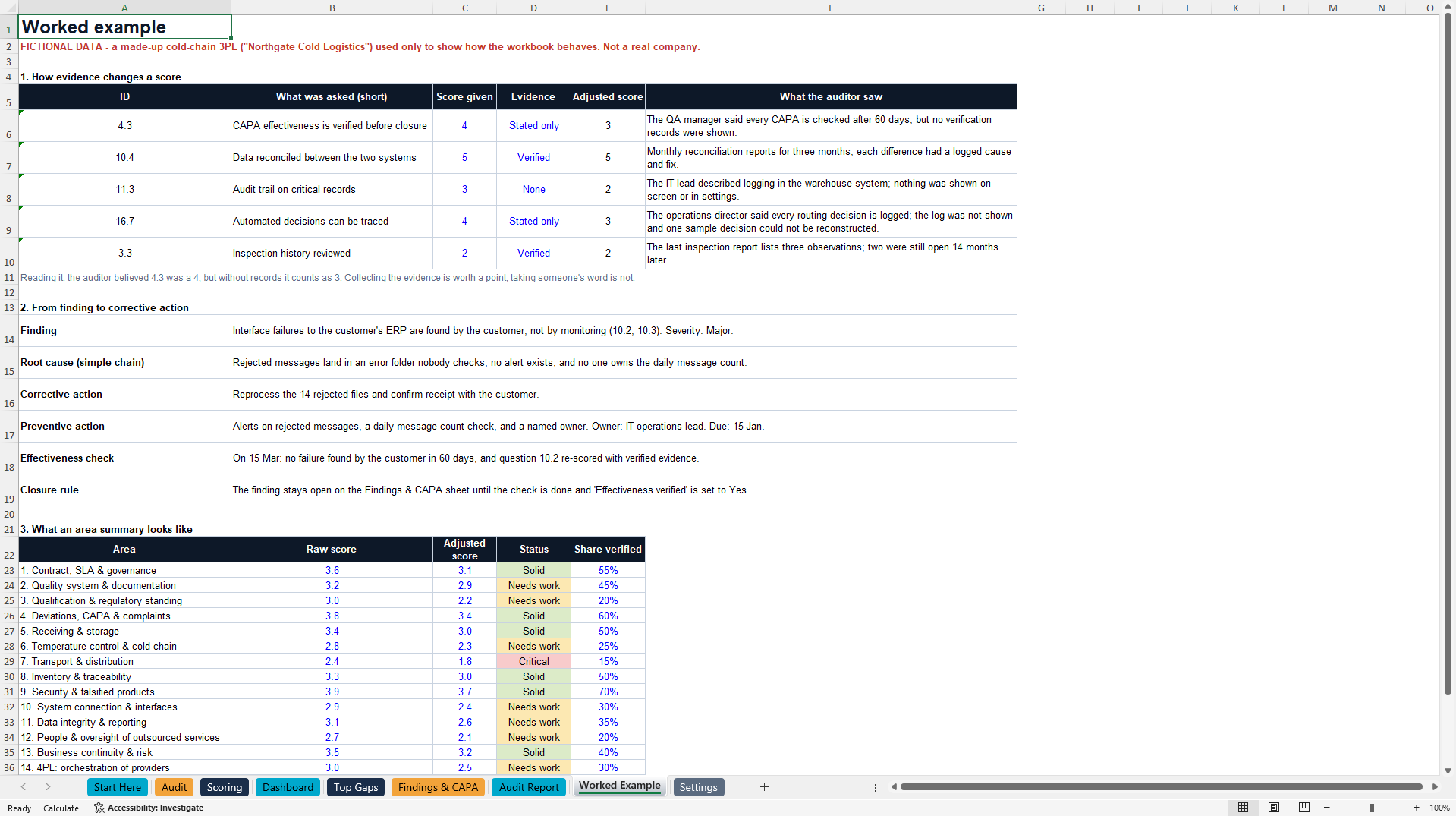The width and height of the screenshot is (1456, 816).
Task: Select column F header
Action: pyautogui.click(x=831, y=8)
